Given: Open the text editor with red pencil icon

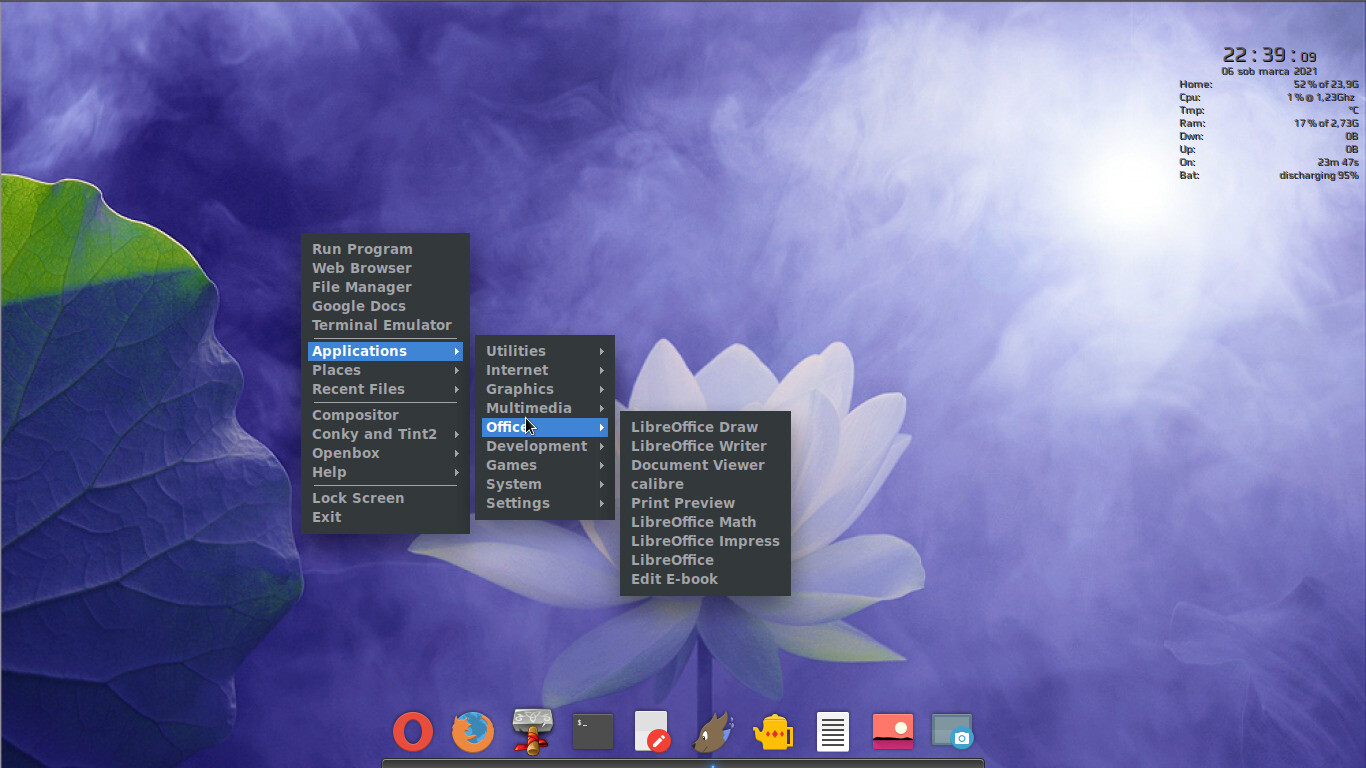Looking at the screenshot, I should point(652,732).
